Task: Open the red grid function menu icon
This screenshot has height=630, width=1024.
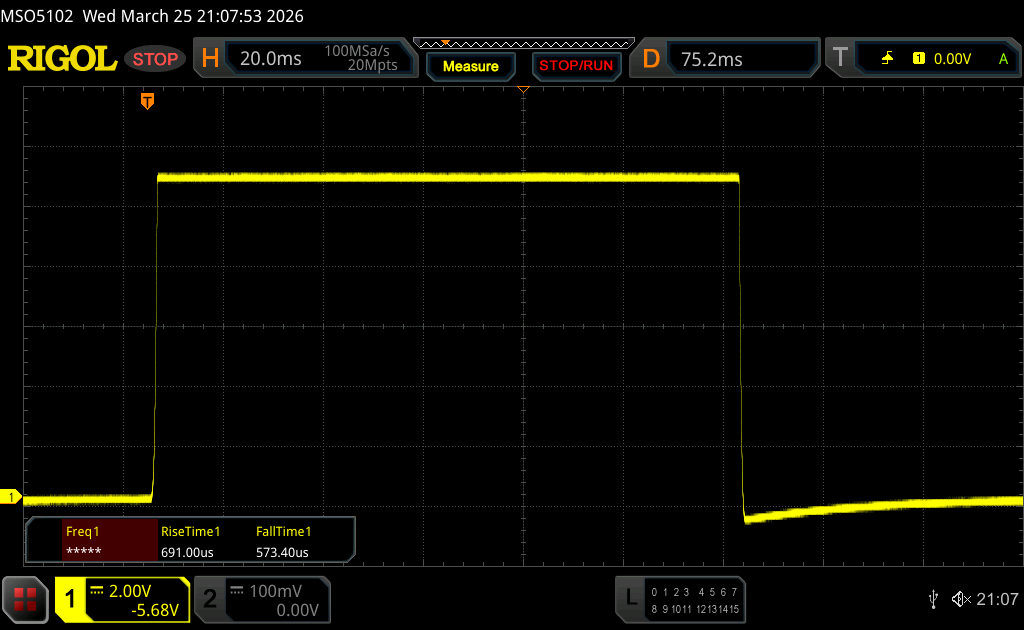Action: [x=25, y=599]
